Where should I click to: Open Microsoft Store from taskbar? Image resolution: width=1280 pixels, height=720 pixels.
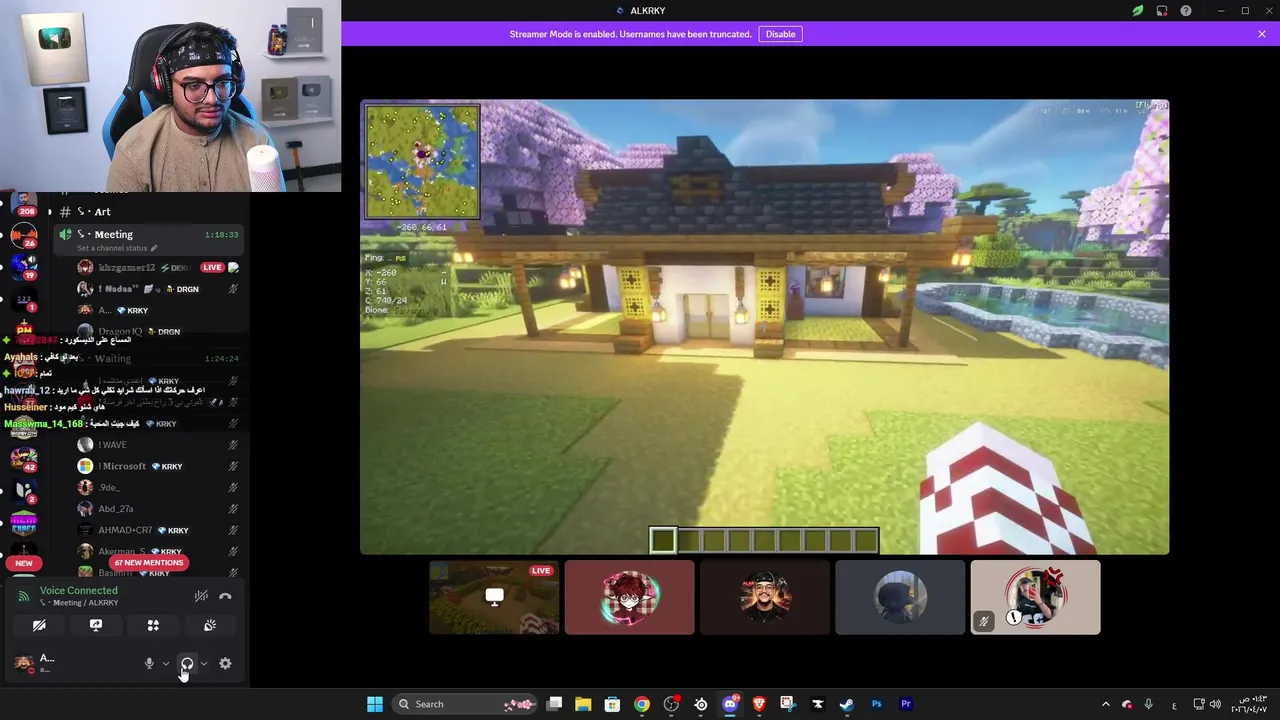pos(612,704)
